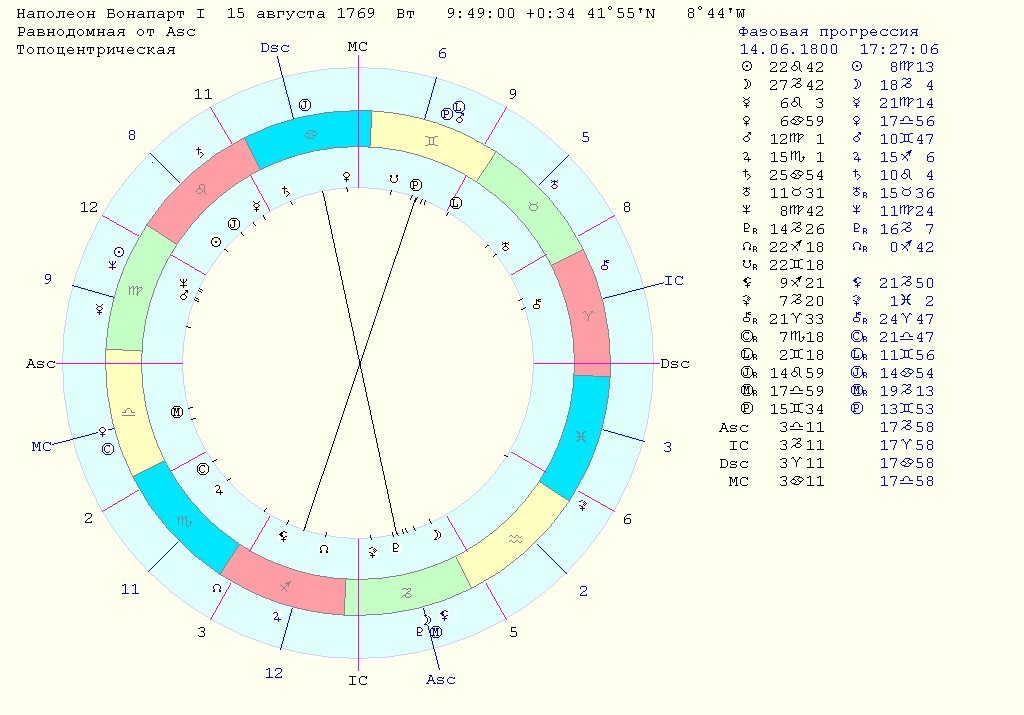The width and height of the screenshot is (1024, 715).
Task: Click the Taurus glyph in the zodiac ring
Action: 533,207
